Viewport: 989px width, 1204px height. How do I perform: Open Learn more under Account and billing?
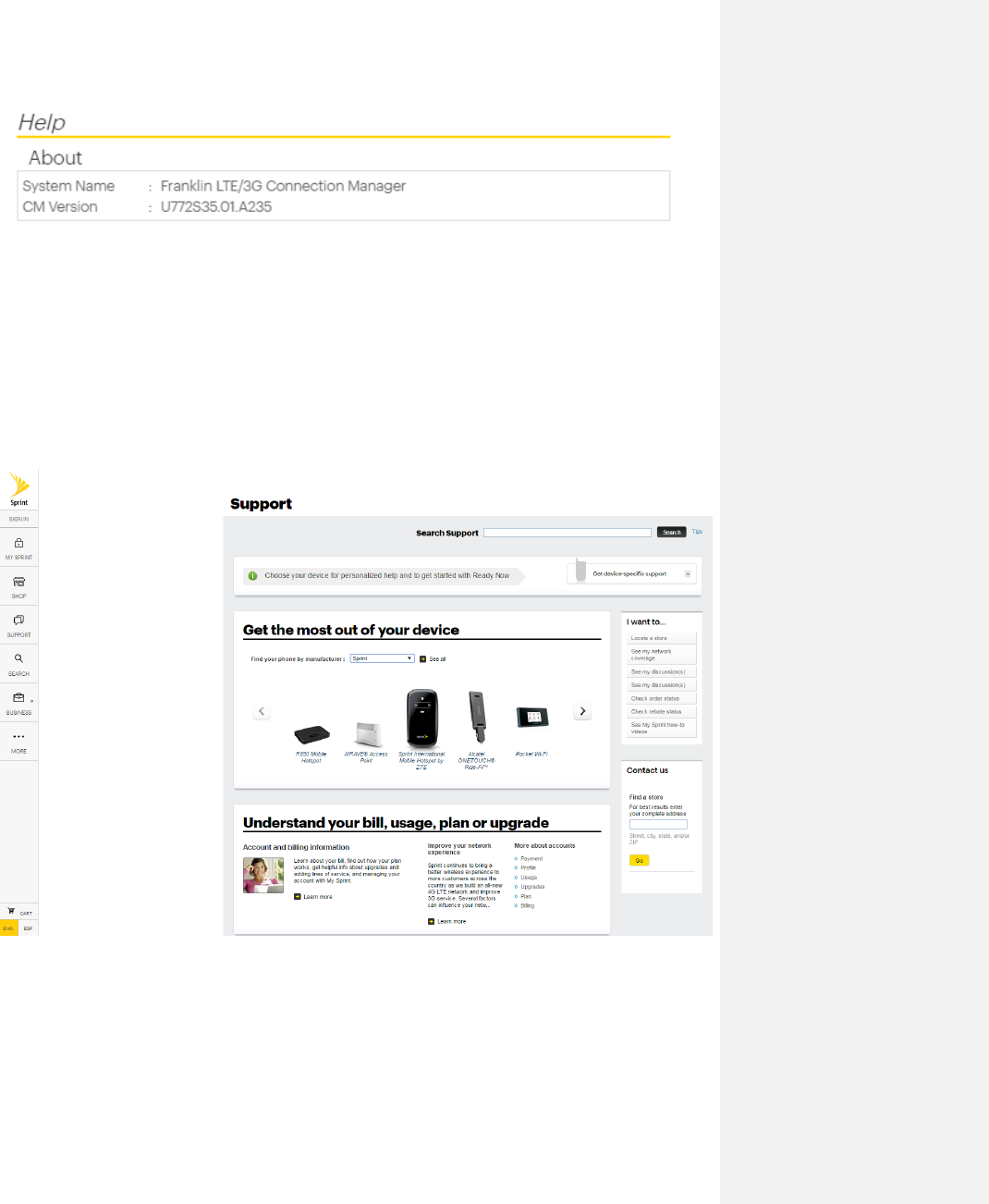(318, 897)
